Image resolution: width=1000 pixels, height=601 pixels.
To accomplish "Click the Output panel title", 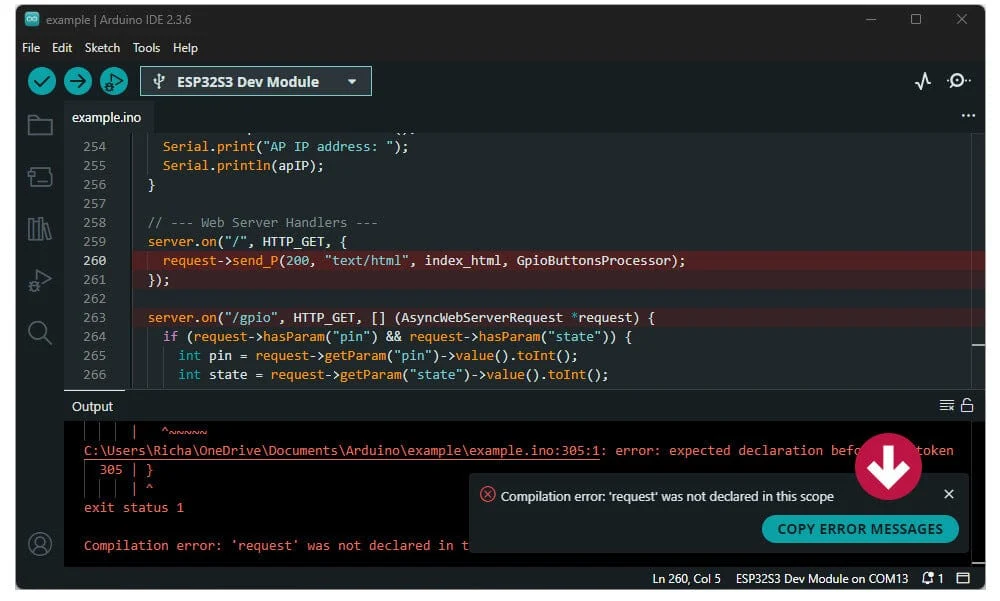I will point(92,406).
